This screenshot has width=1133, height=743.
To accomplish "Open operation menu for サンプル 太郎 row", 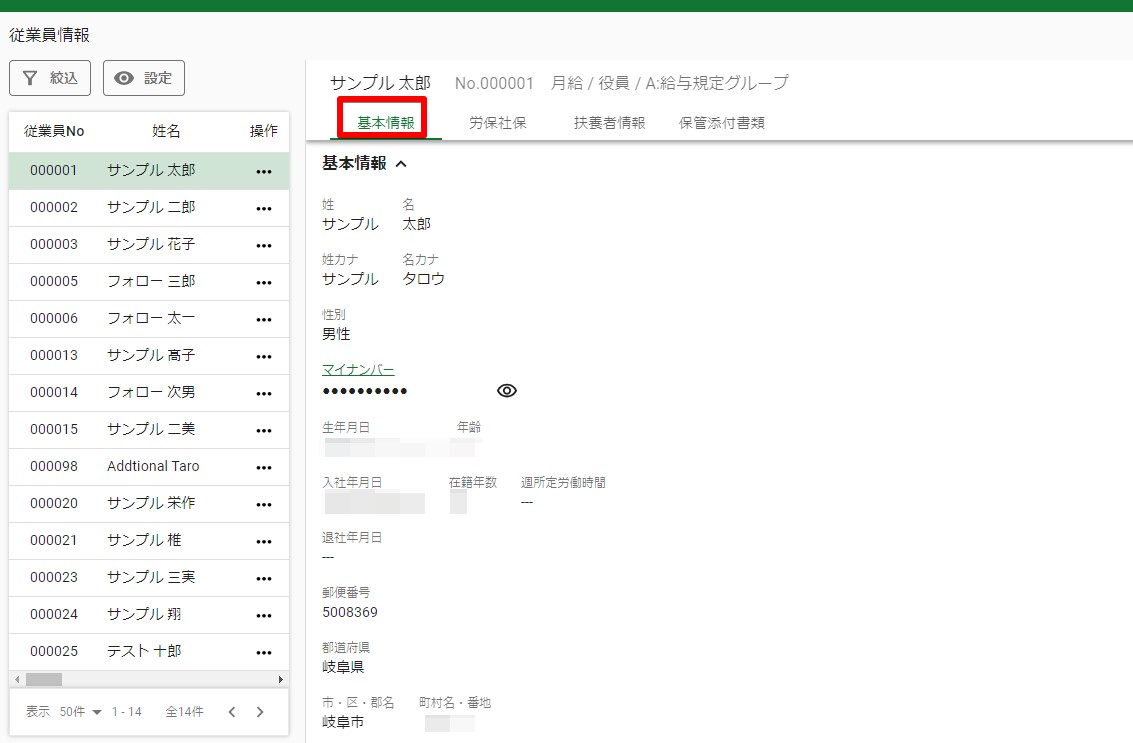I will click(x=264, y=171).
